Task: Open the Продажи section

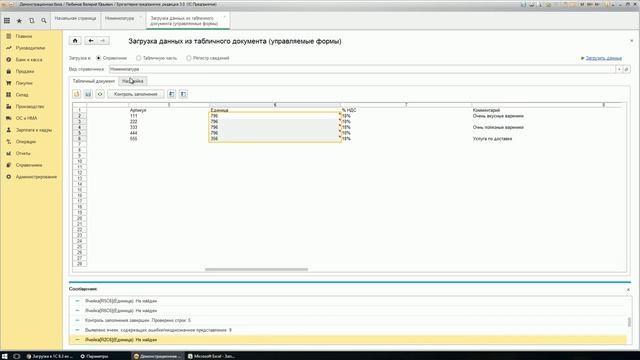Action: pos(25,71)
